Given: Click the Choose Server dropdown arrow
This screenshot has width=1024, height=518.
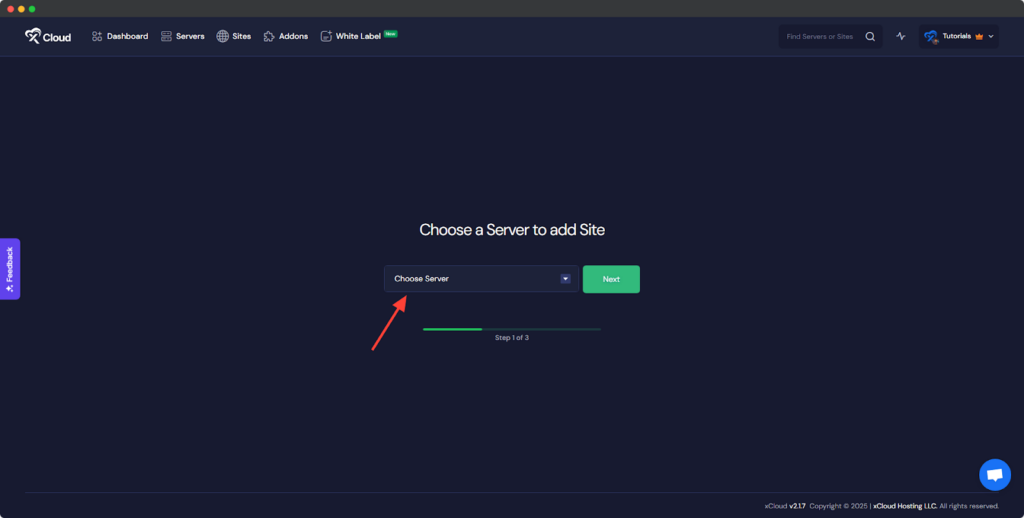Looking at the screenshot, I should (x=565, y=279).
